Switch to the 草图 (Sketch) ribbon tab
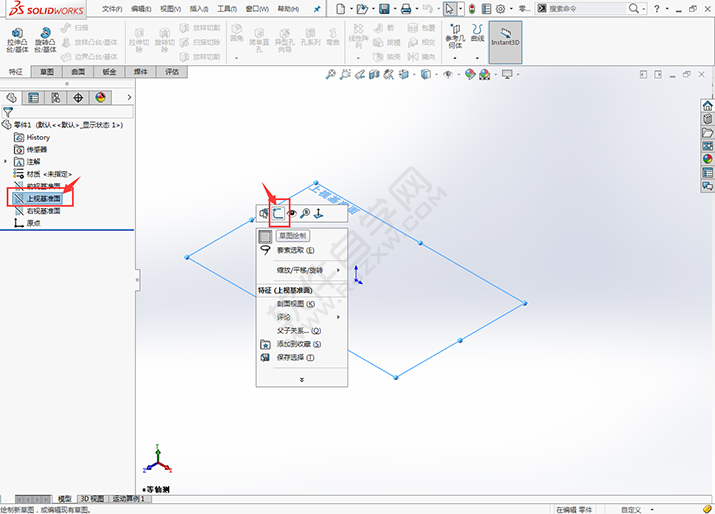Screen dimensions: 715x514 [47, 72]
